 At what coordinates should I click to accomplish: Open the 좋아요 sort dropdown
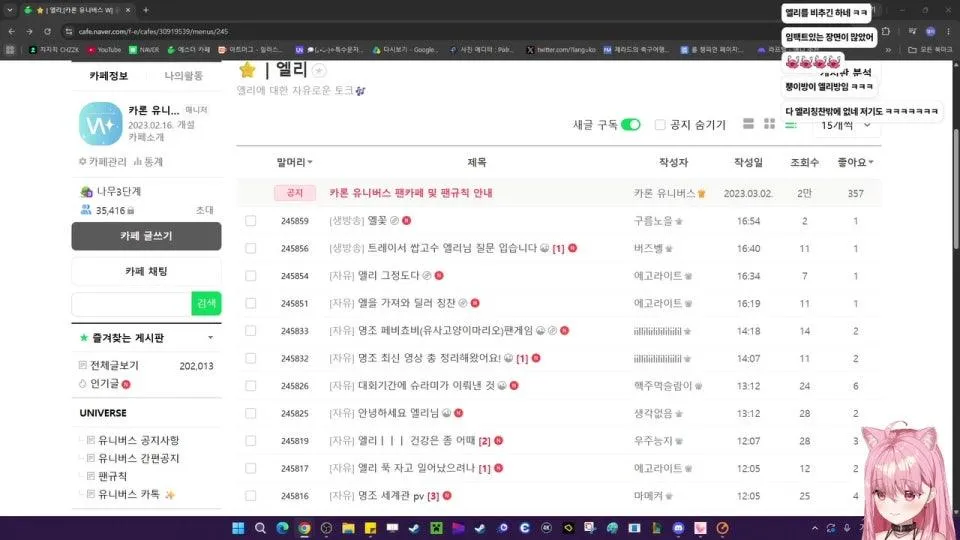(x=855, y=162)
